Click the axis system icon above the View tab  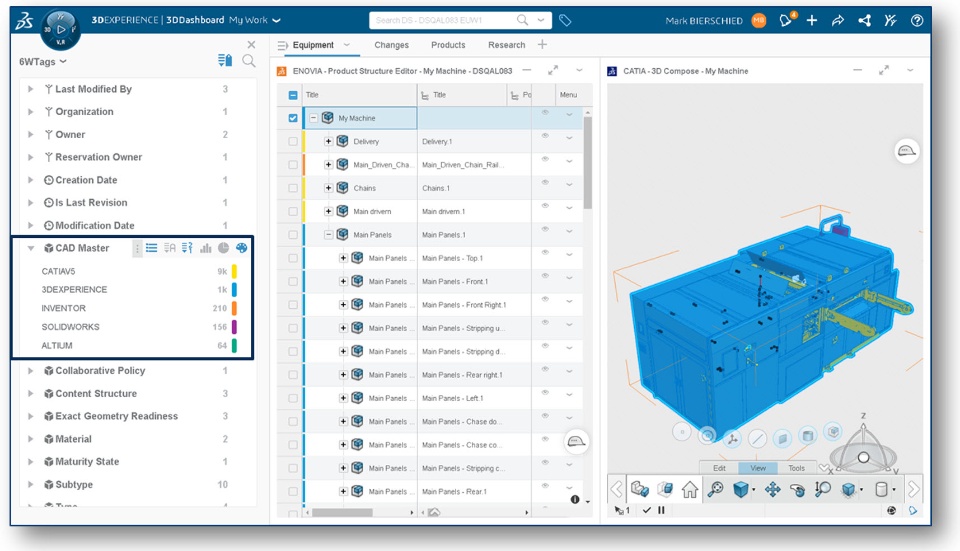click(x=732, y=438)
